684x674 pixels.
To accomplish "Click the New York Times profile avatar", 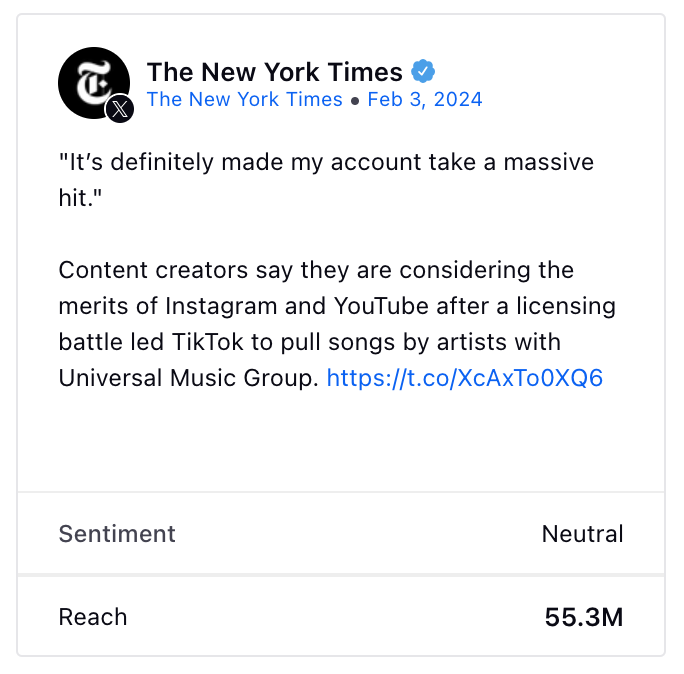I will (x=94, y=83).
